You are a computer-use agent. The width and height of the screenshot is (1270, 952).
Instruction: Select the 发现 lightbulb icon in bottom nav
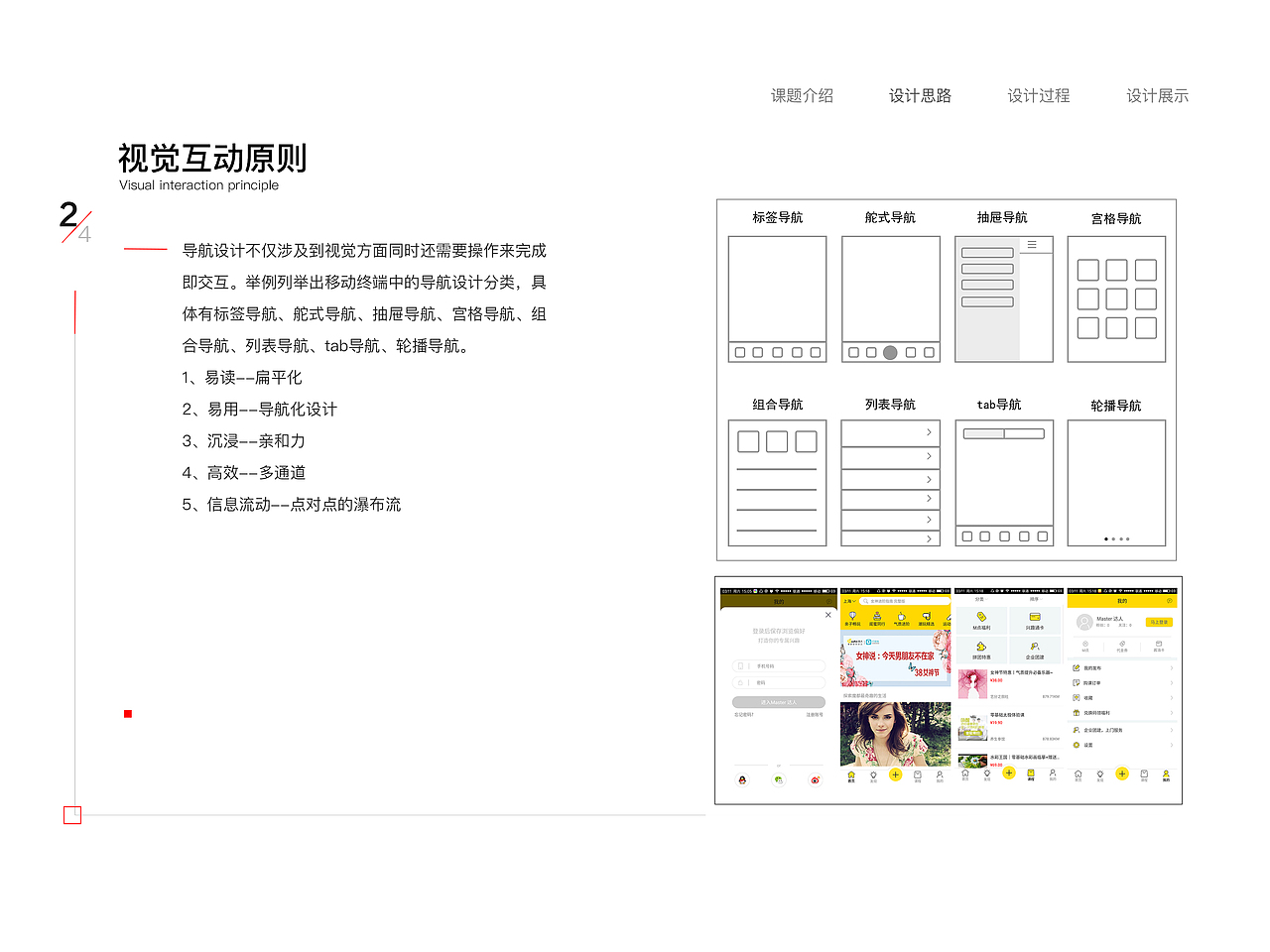point(874,775)
